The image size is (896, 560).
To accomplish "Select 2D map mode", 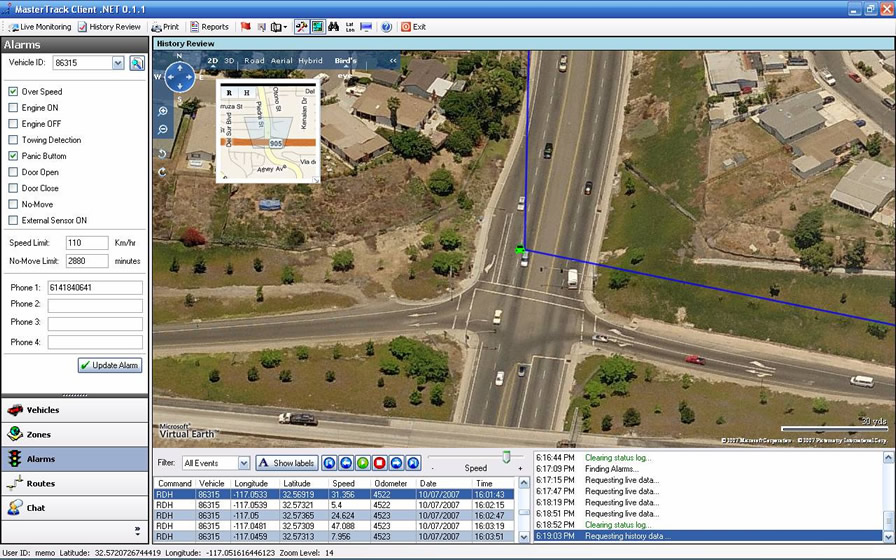I will click(213, 61).
